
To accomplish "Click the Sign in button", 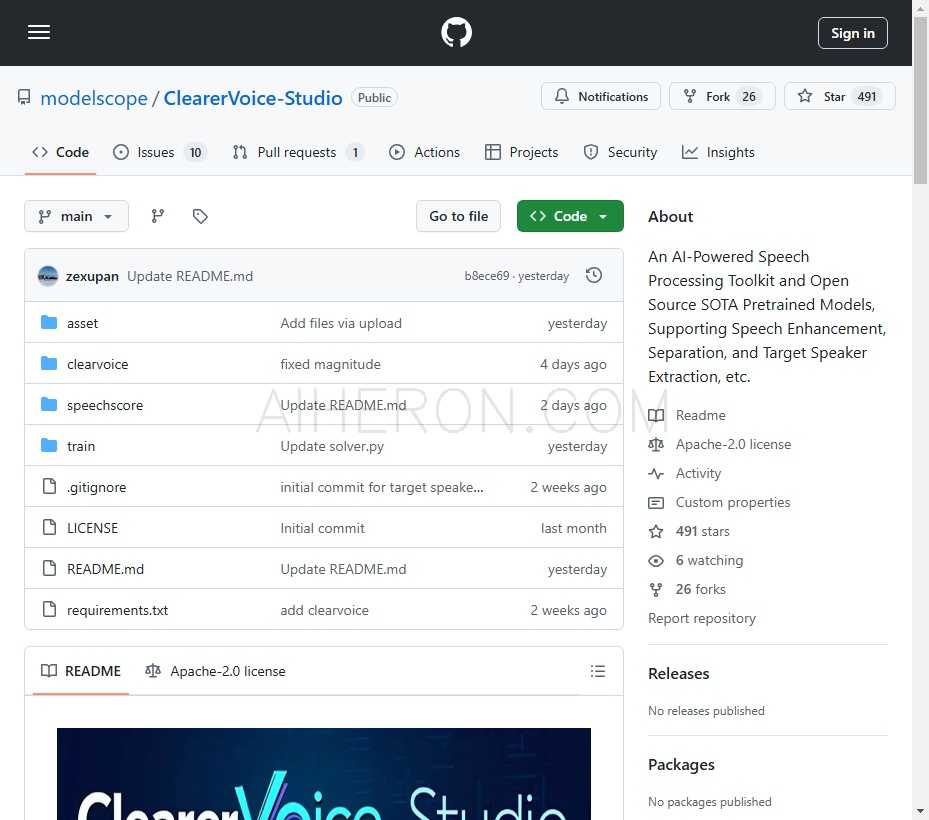I will tap(853, 33).
